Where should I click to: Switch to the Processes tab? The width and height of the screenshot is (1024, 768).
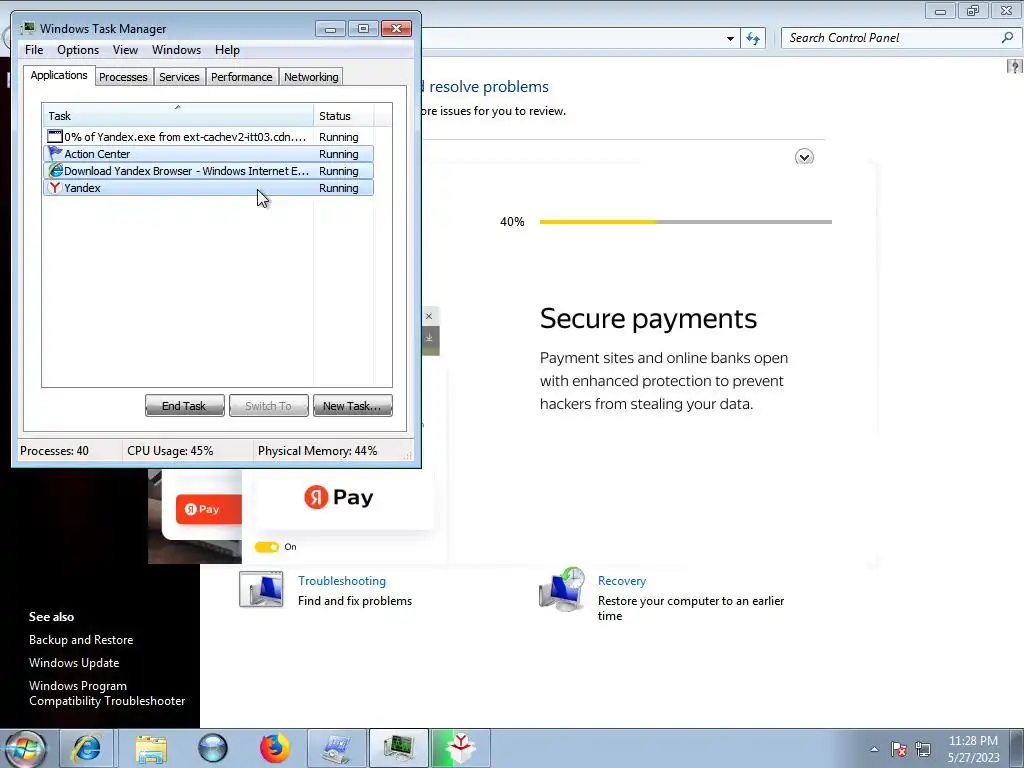123,77
